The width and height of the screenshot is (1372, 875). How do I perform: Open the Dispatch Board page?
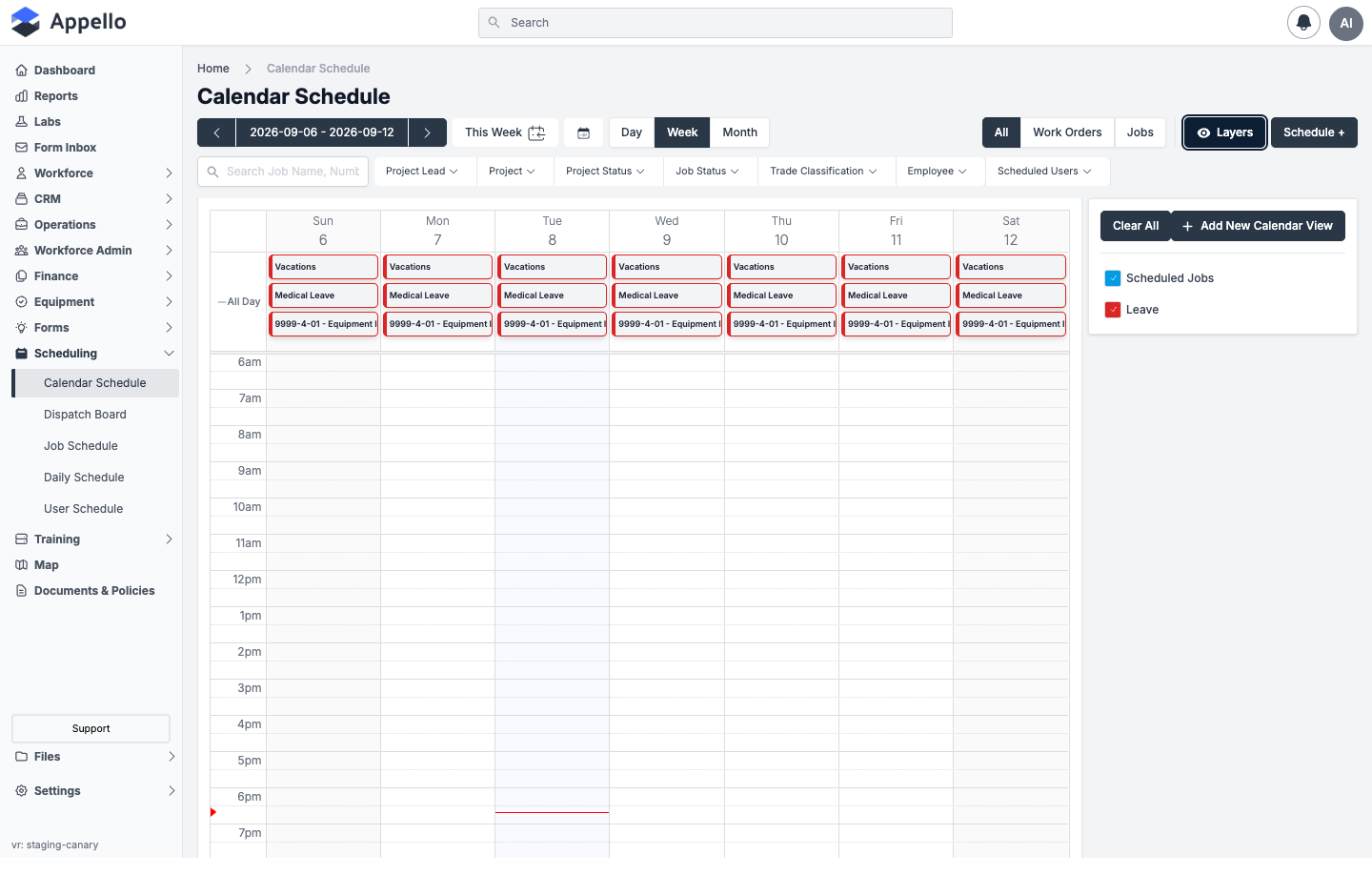pos(85,415)
